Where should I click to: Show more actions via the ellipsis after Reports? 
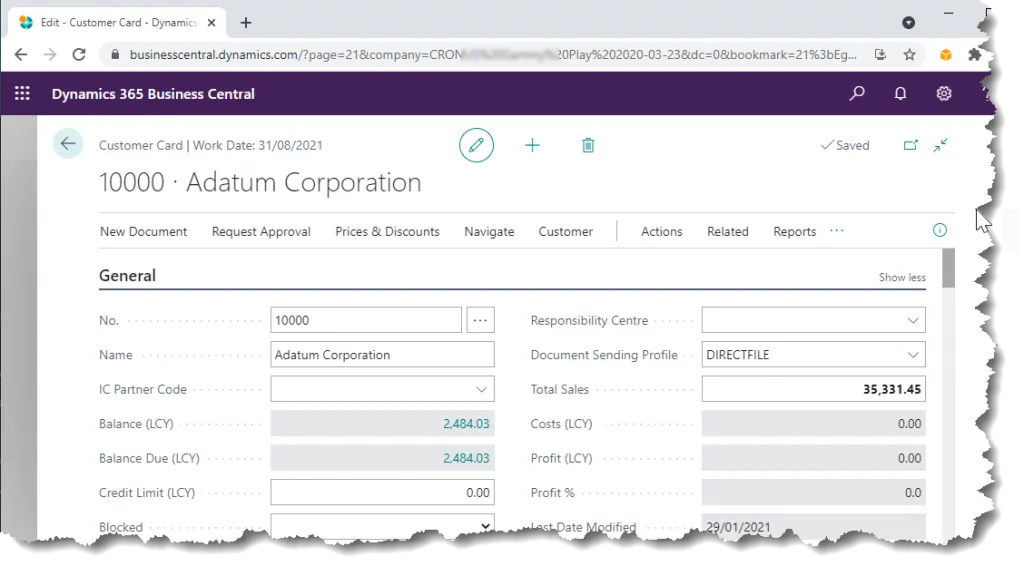click(837, 231)
